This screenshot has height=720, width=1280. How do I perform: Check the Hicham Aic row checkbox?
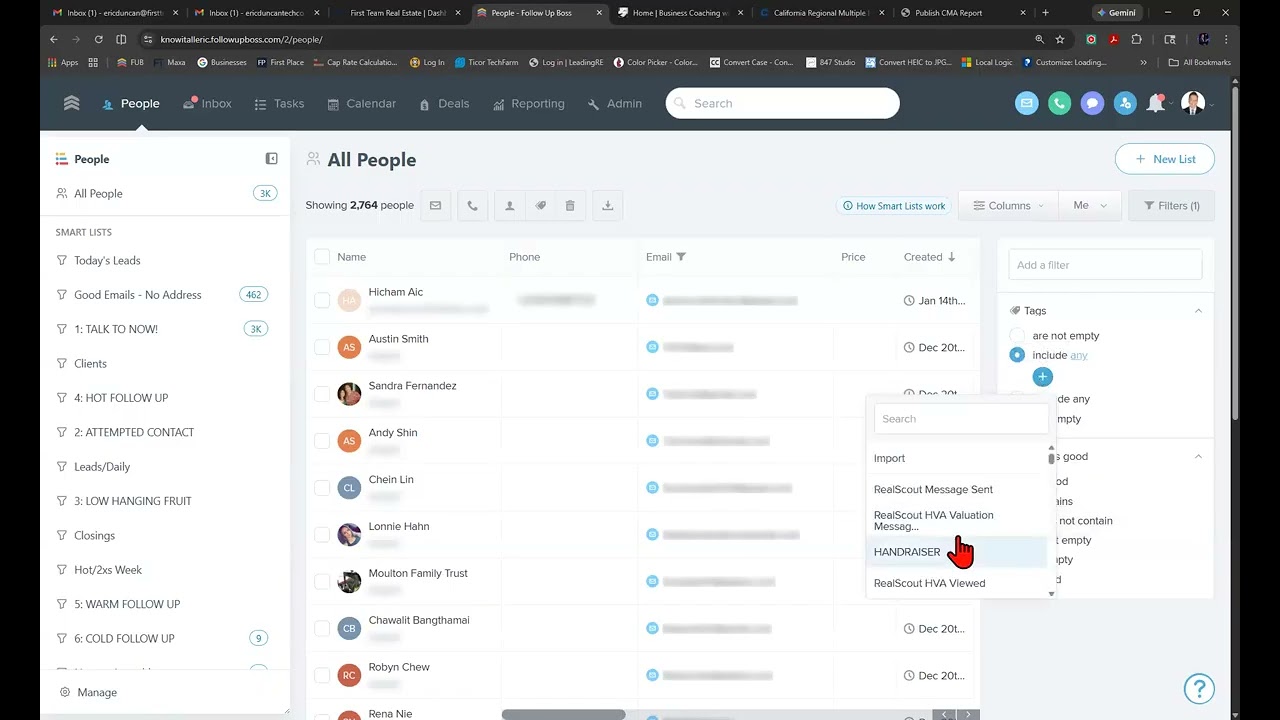[322, 300]
